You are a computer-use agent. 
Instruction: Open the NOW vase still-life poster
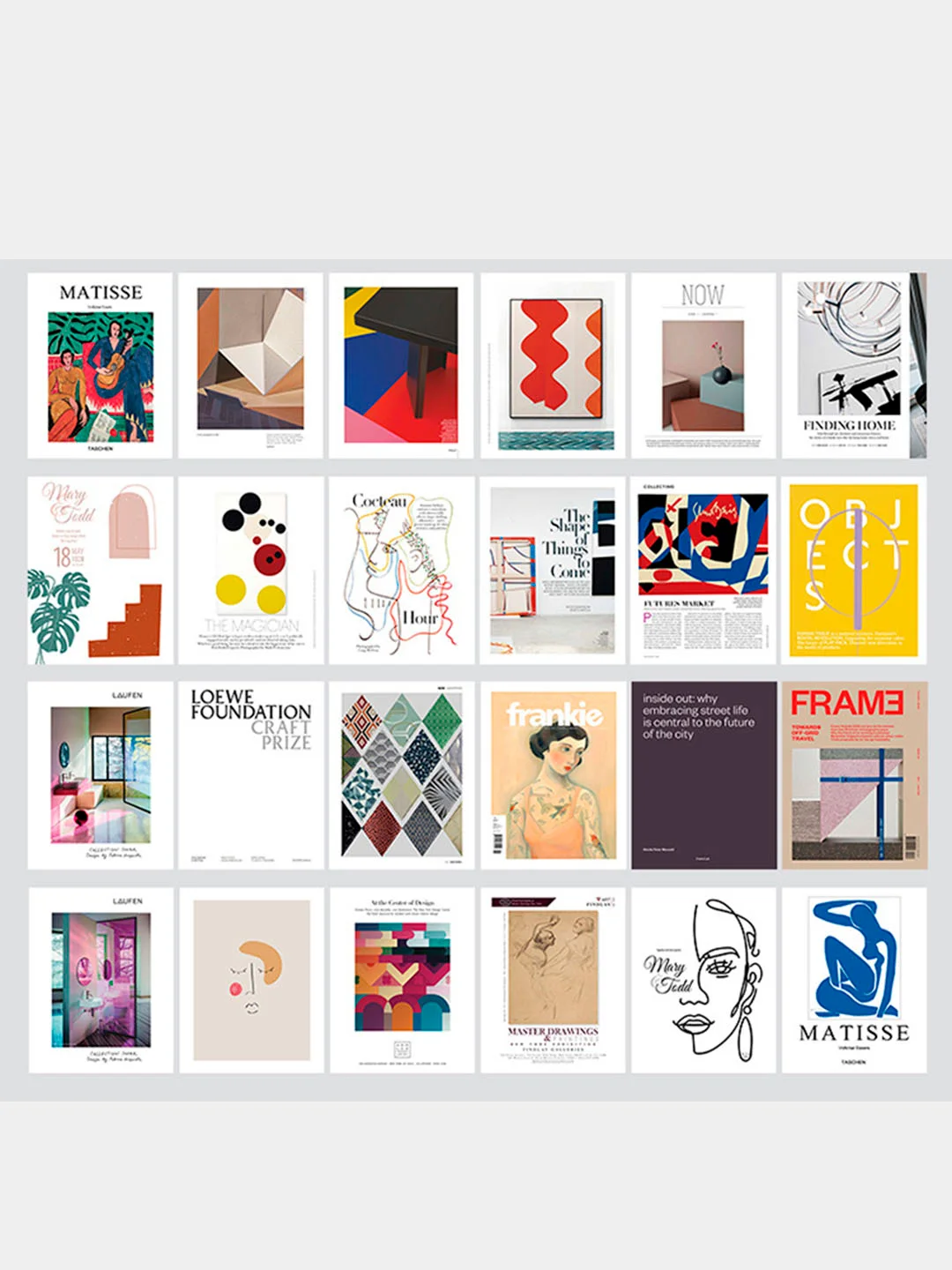pos(703,365)
